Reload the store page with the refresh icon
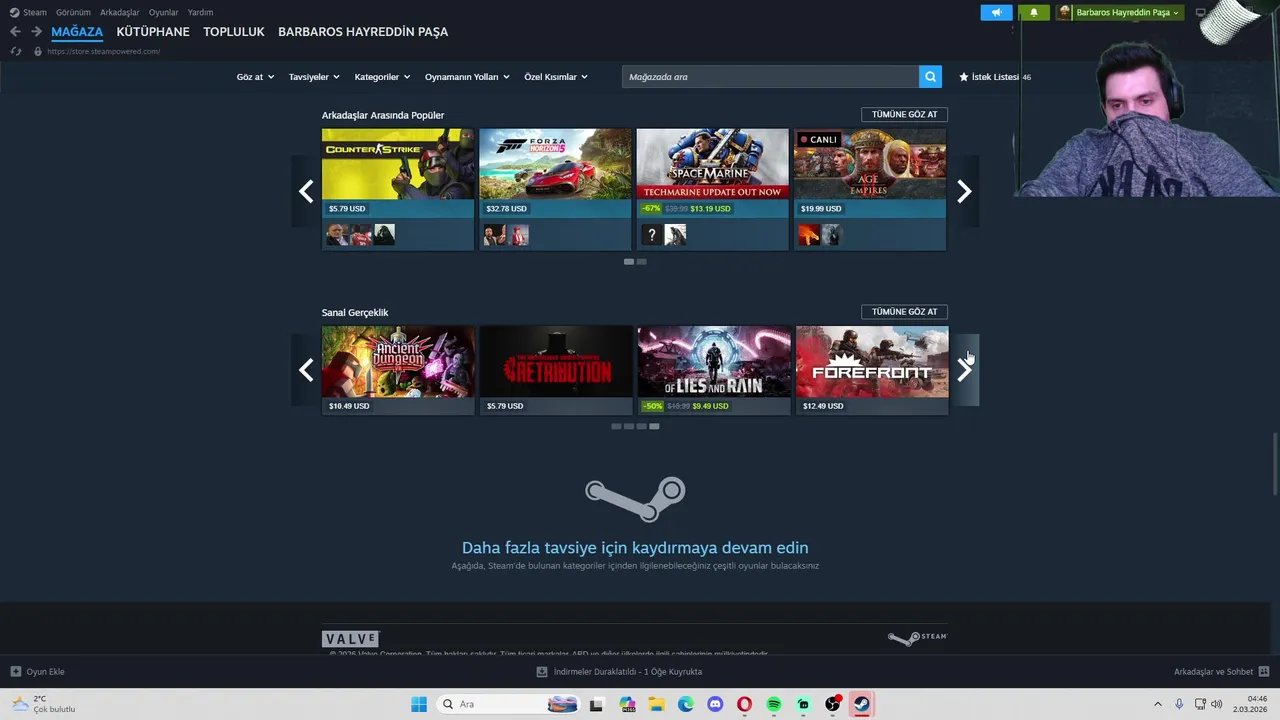Screen dimensions: 1280x720 (15, 51)
